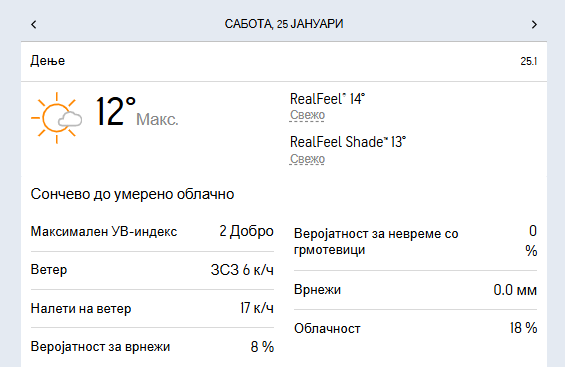Click the 2 Добро UV value
Screen dimensions: 565x367
[x=246, y=231]
